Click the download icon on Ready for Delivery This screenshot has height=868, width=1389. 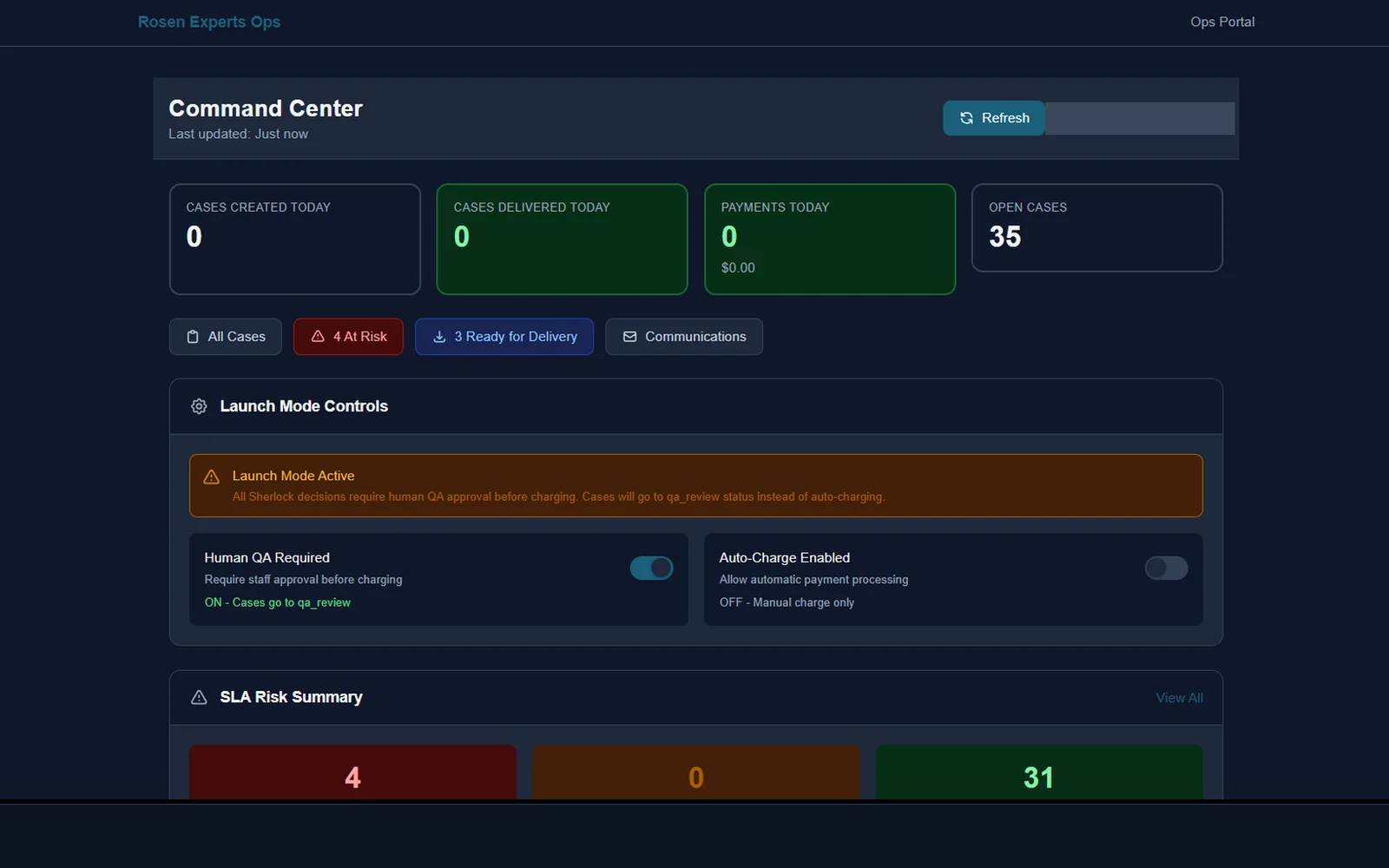[x=439, y=337]
